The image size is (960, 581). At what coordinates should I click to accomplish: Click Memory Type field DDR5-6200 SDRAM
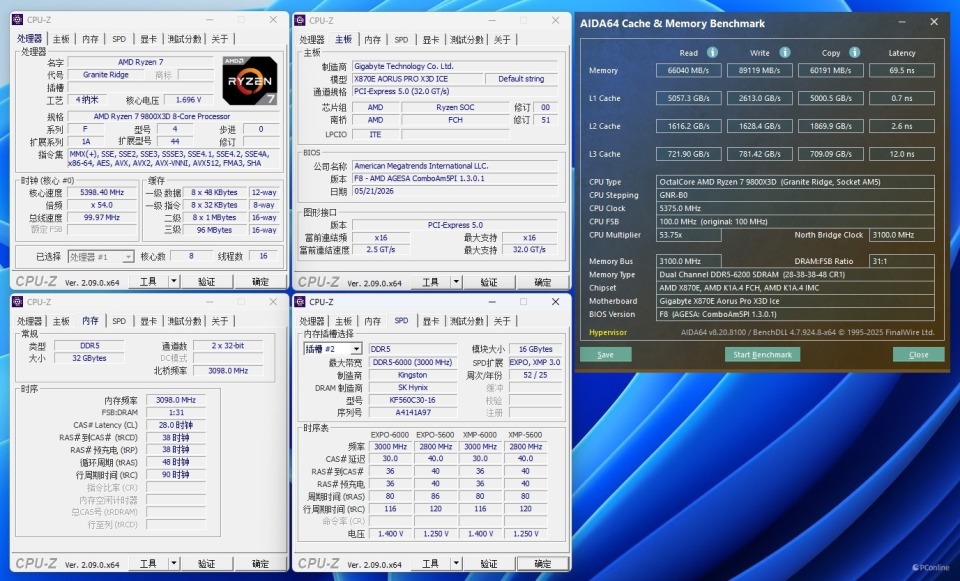795,274
